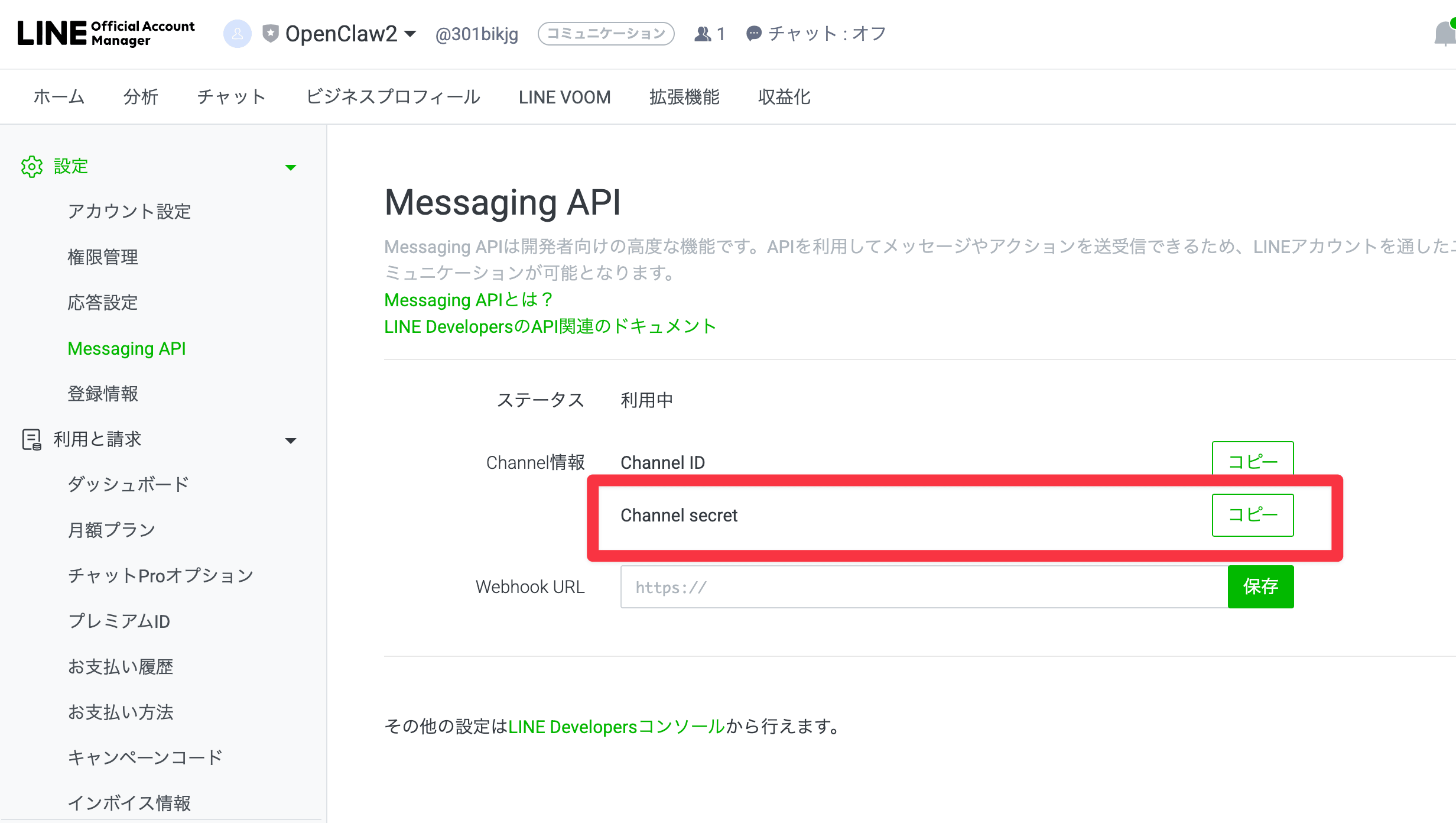This screenshot has width=1456, height=823.
Task: Click the shield badge next to OpenClaw2
Action: 271,33
